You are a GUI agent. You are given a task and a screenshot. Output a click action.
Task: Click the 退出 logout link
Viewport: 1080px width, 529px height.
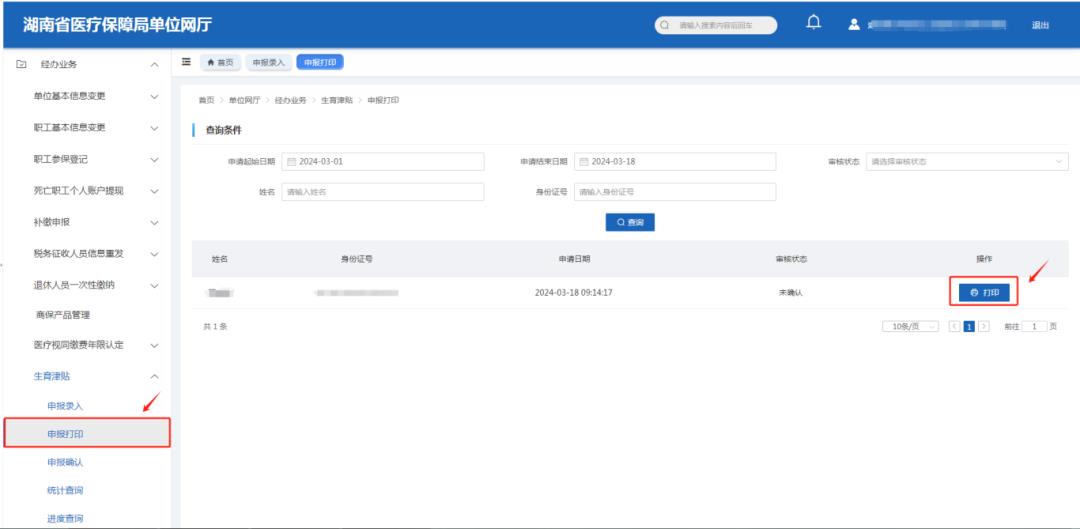(1040, 25)
